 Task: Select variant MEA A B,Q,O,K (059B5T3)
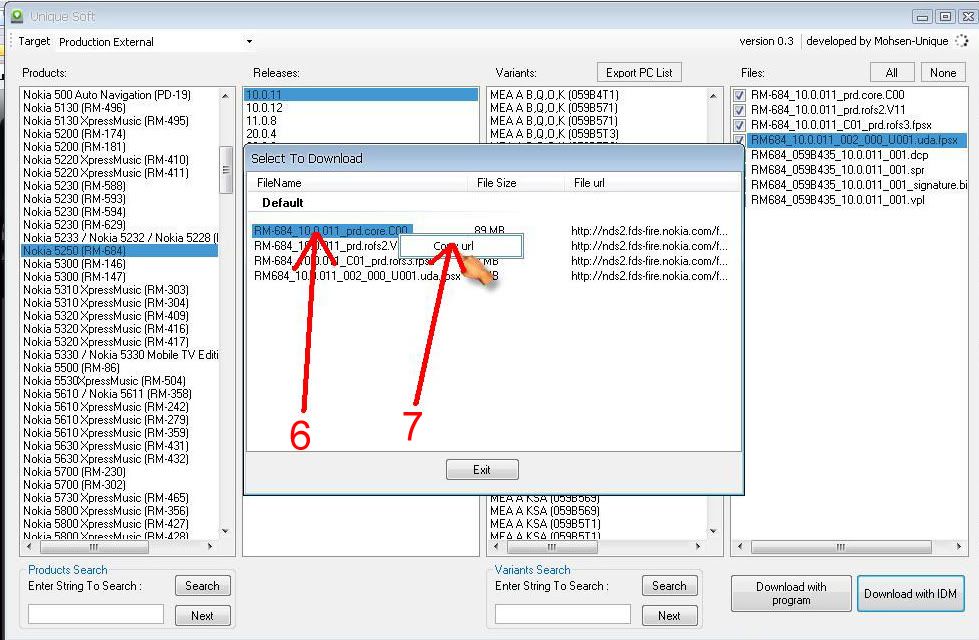[x=554, y=134]
